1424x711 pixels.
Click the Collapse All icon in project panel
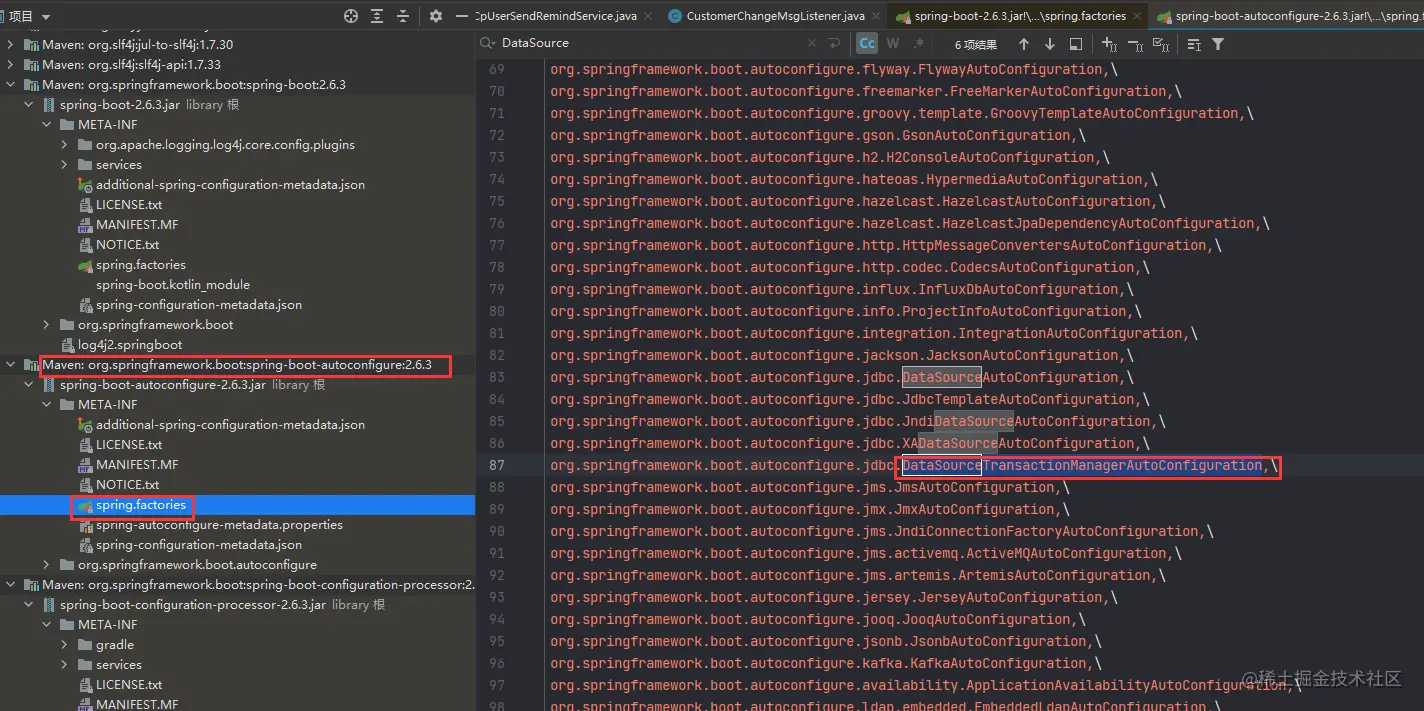403,16
